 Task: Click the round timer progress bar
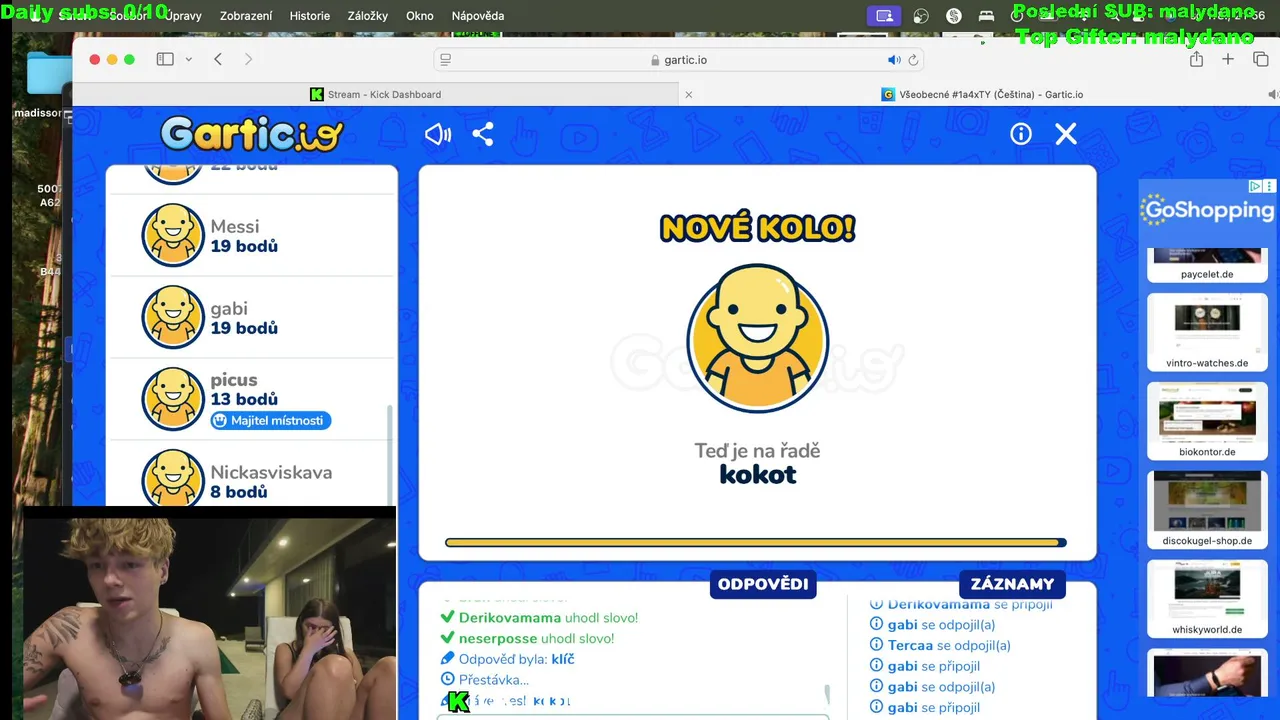756,543
